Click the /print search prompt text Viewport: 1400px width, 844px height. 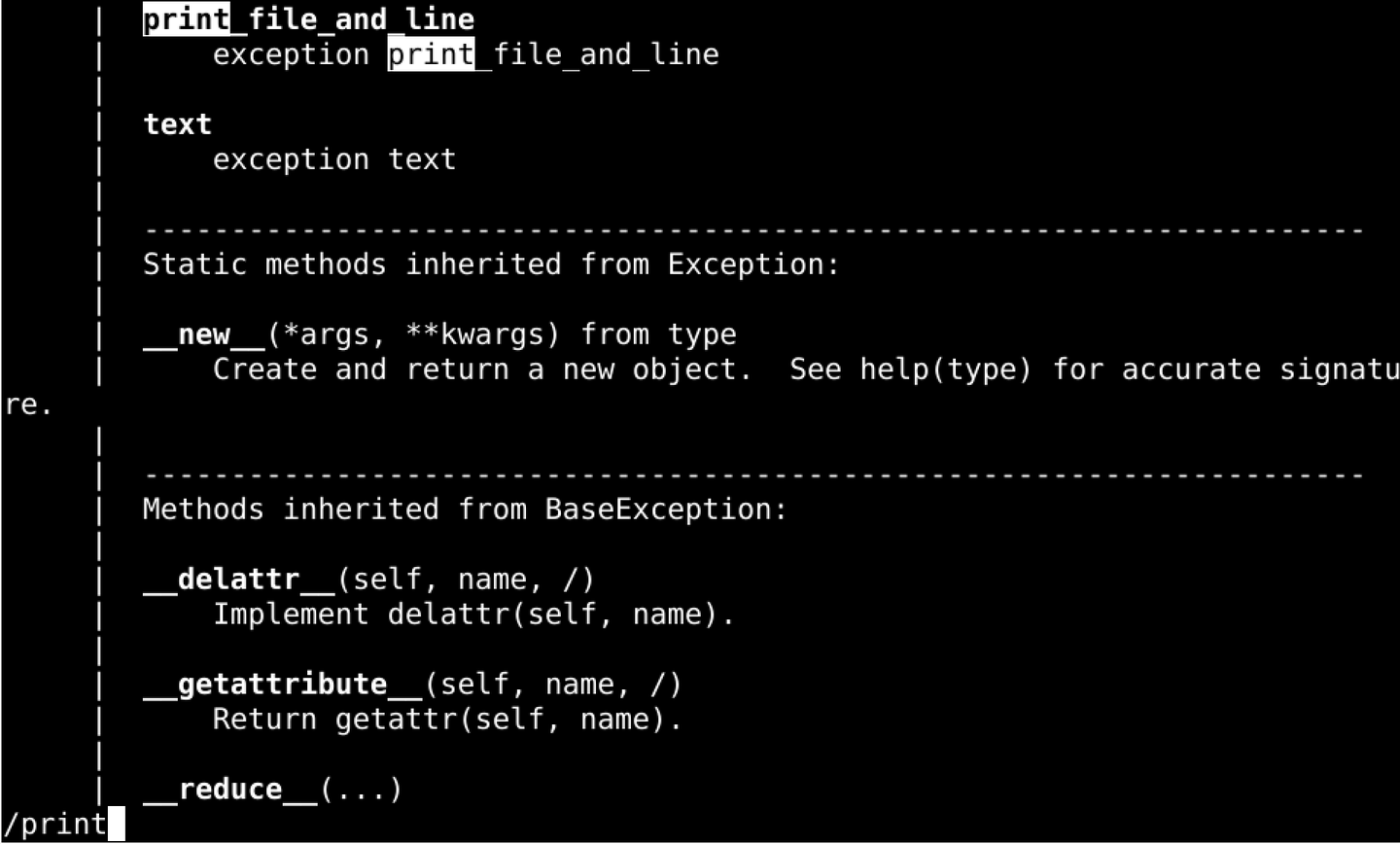[55, 825]
